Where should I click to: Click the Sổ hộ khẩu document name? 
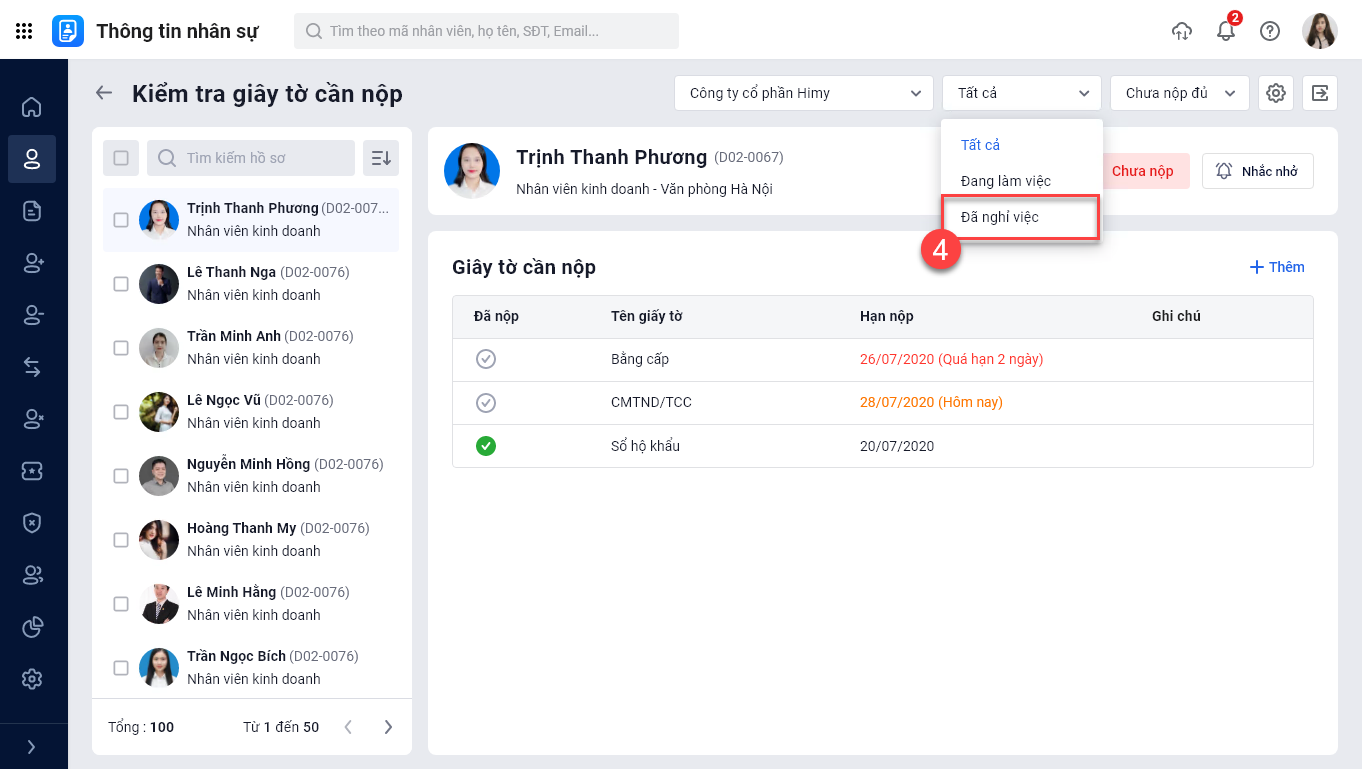click(645, 446)
